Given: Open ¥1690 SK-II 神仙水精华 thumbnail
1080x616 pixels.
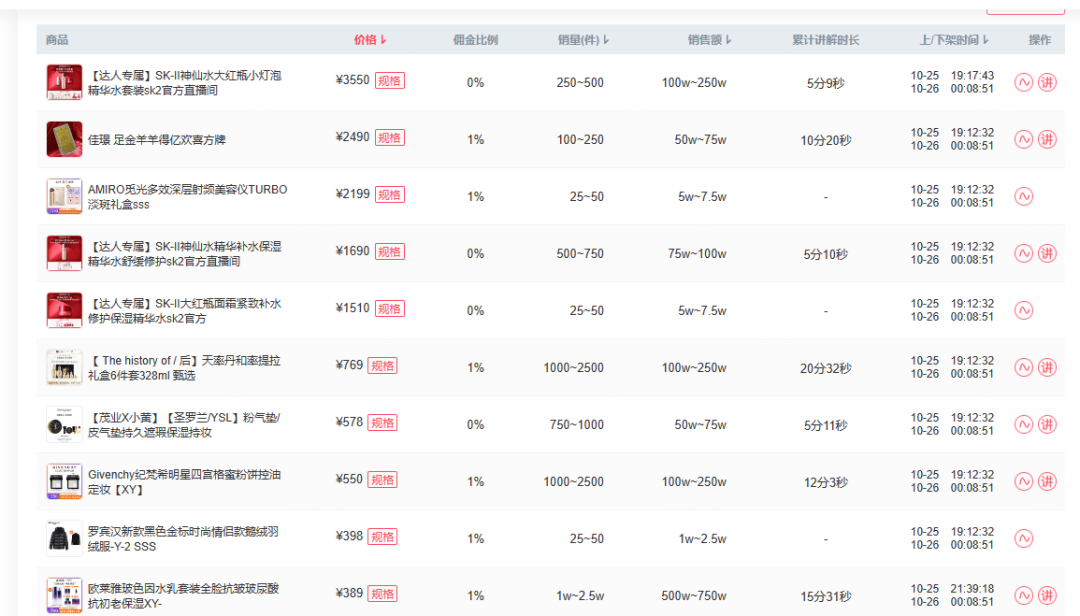Looking at the screenshot, I should 64,254.
